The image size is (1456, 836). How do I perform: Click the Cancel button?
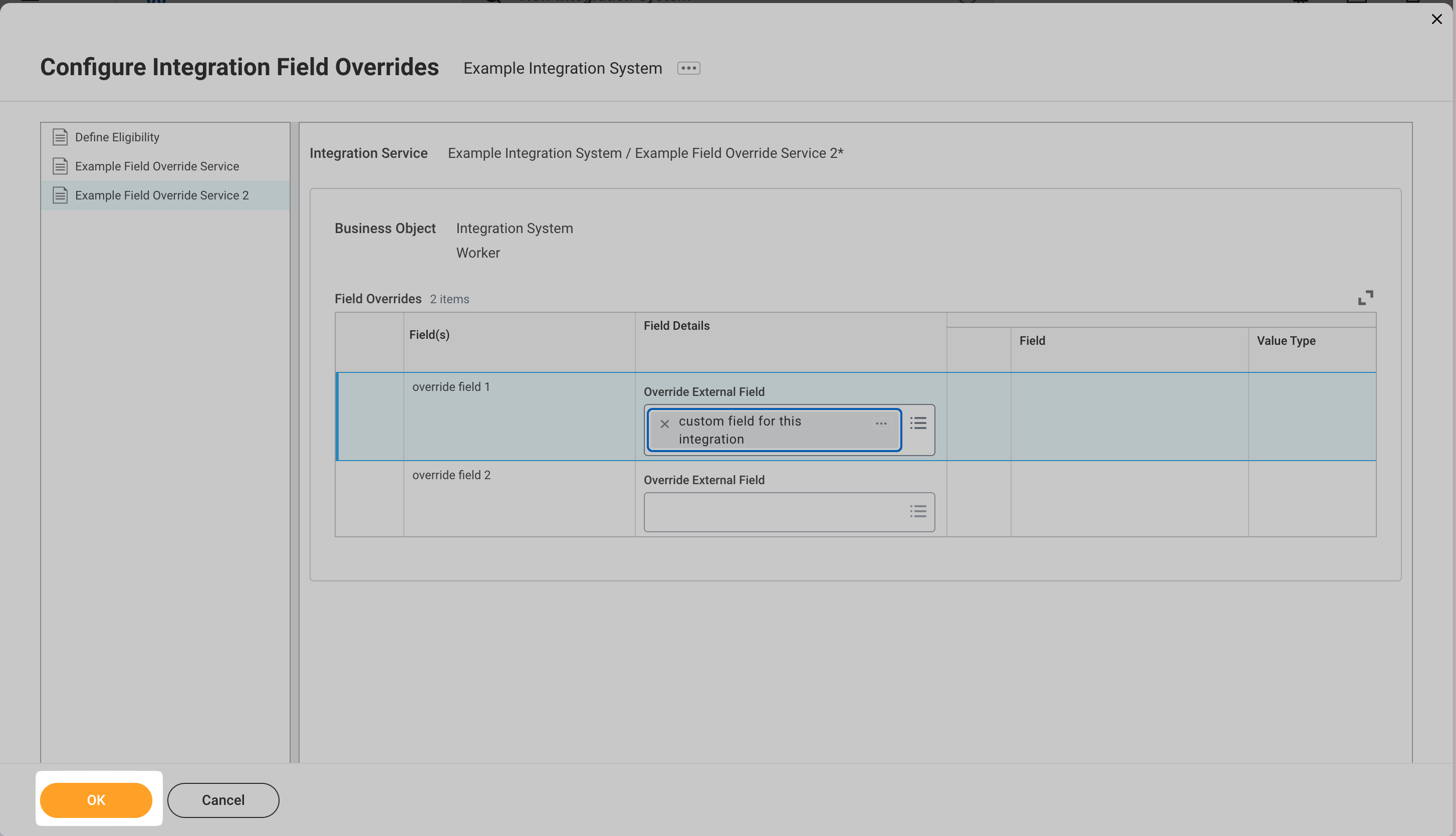223,800
